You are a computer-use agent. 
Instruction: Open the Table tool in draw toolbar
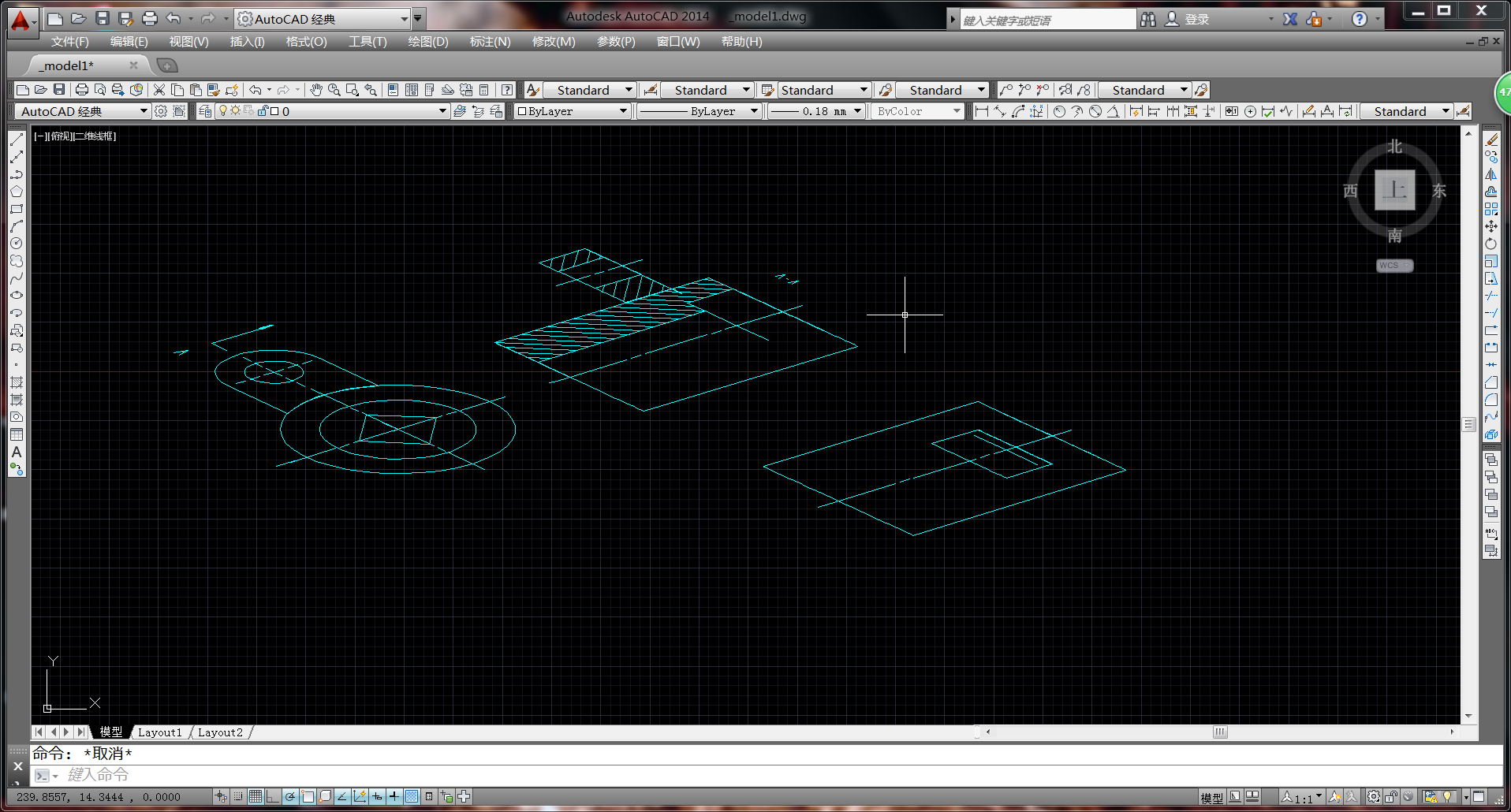(x=17, y=434)
